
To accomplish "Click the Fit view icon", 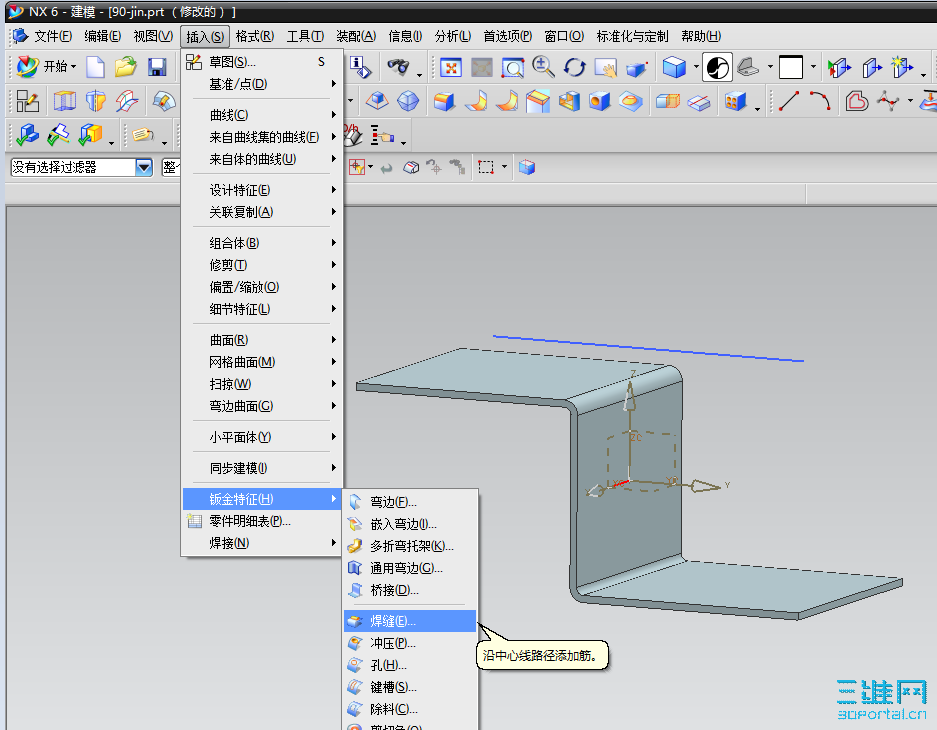I will (x=451, y=68).
